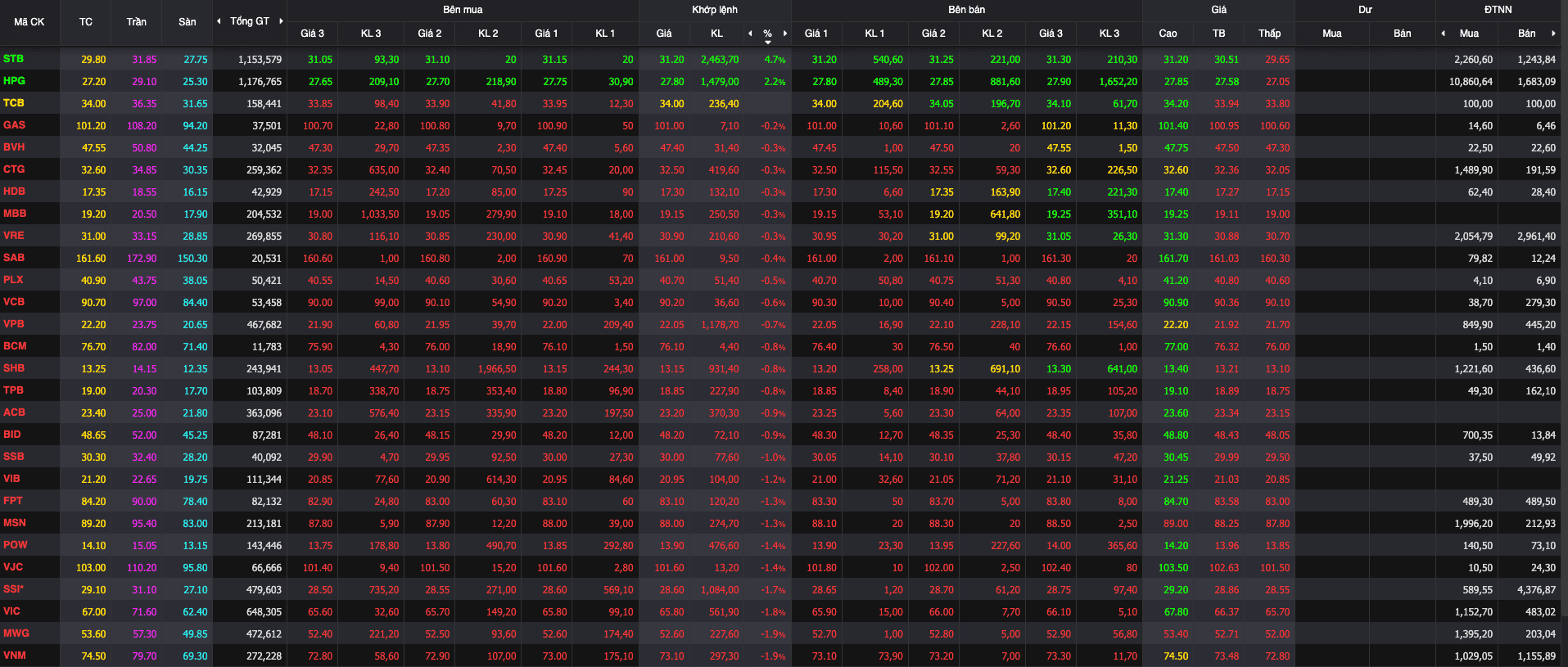Click TB average price column header
This screenshot has width=1568, height=667.
click(x=1219, y=34)
